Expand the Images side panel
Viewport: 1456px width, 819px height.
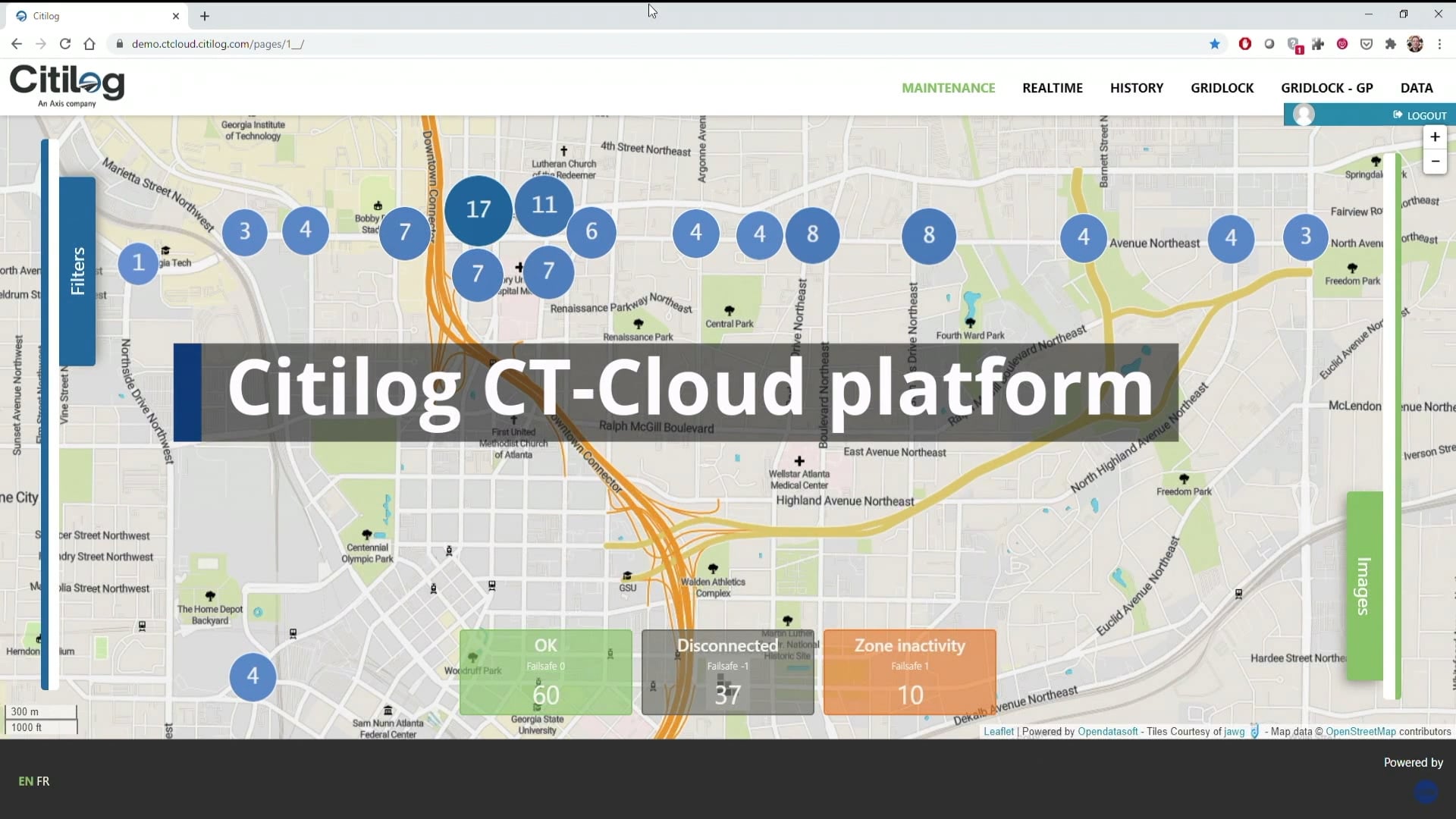pyautogui.click(x=1364, y=586)
